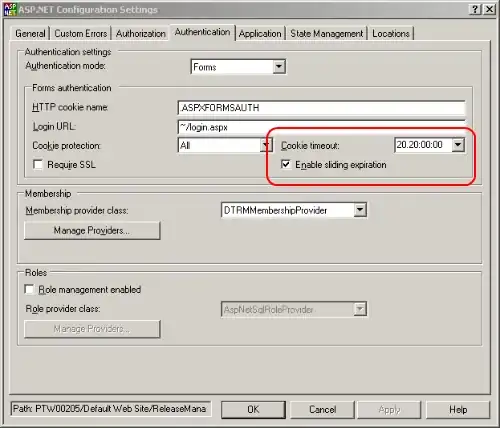Click the Membership Manage Providers button
The image size is (500, 428).
click(x=92, y=231)
